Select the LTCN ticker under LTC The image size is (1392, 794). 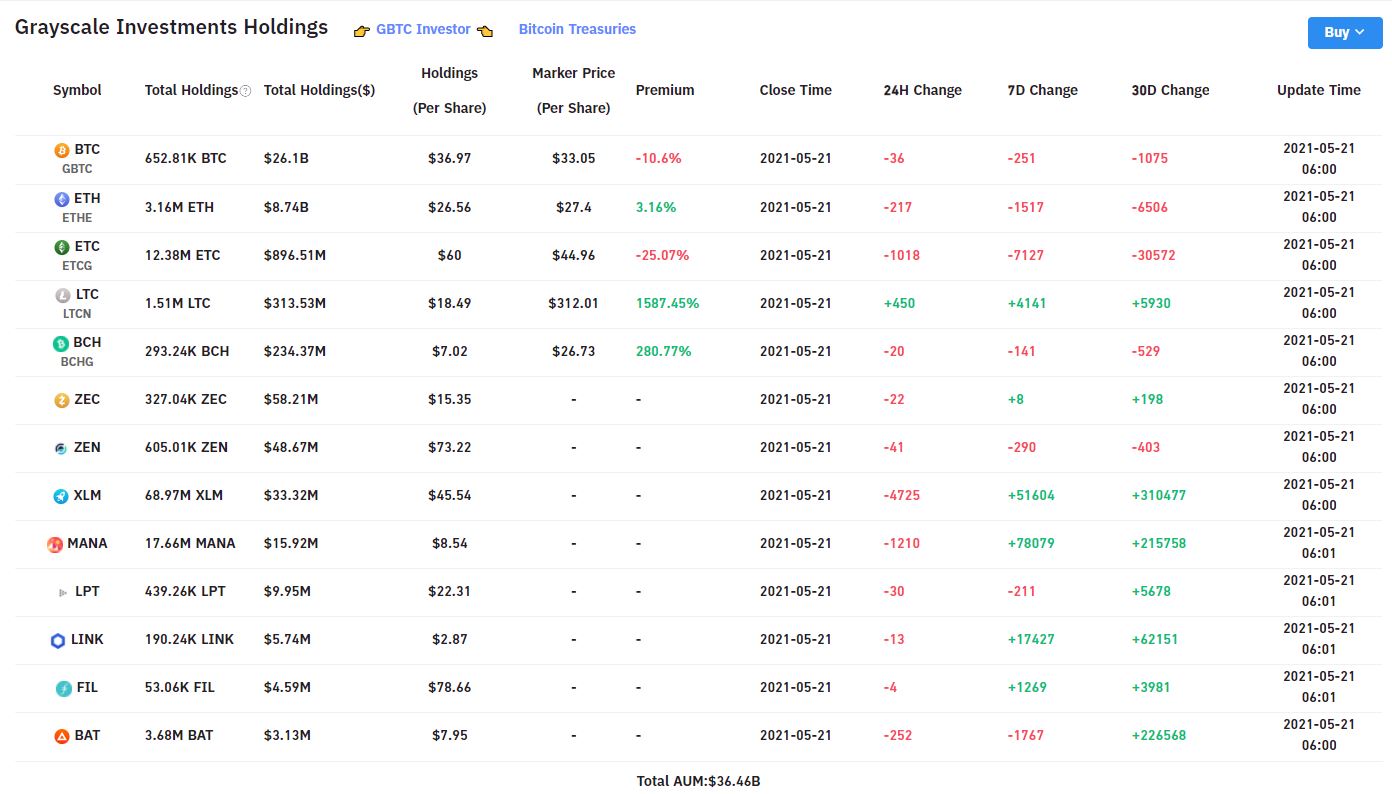click(x=77, y=313)
